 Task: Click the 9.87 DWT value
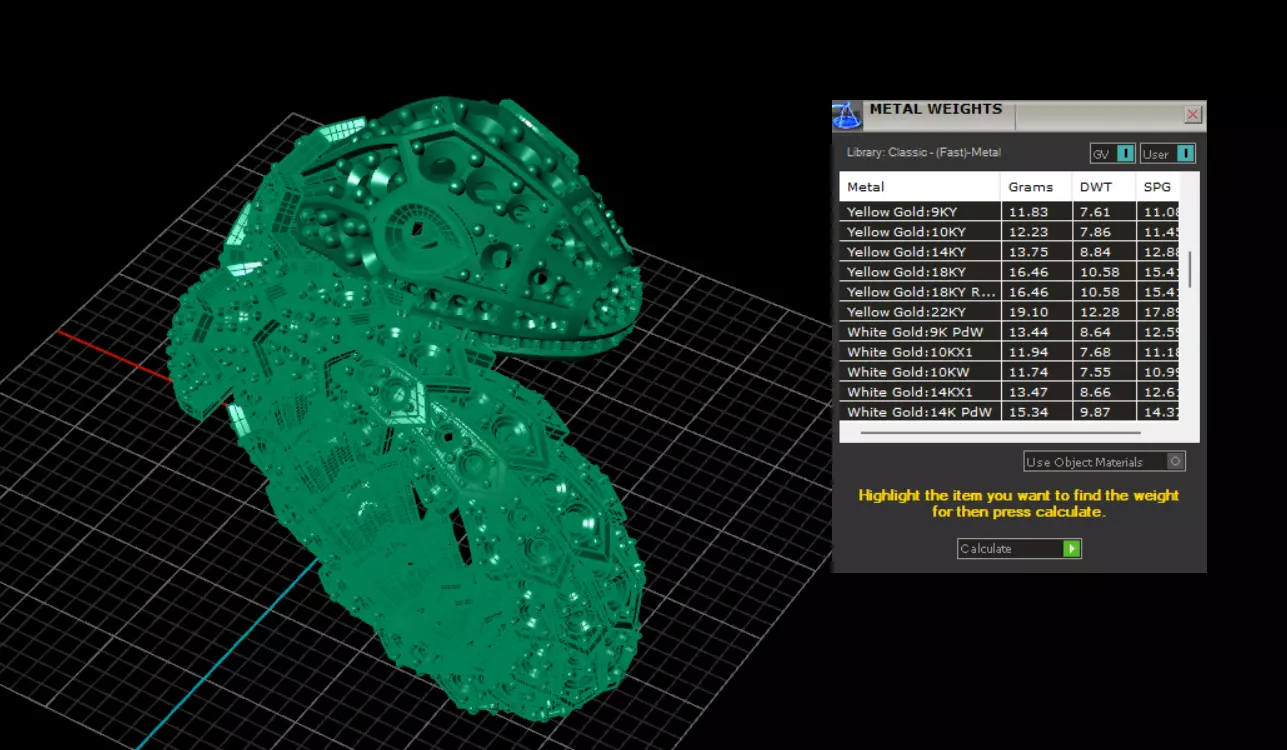pyautogui.click(x=1095, y=412)
